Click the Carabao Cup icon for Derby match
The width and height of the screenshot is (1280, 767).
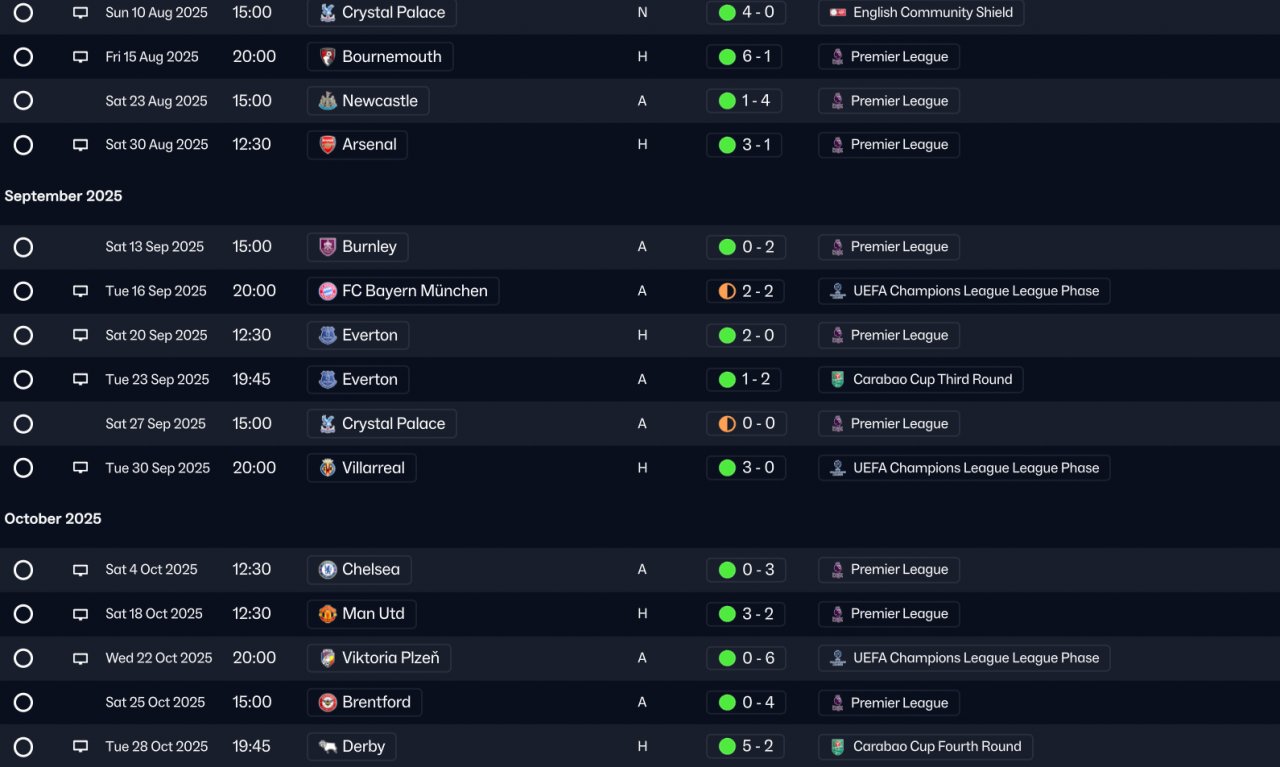837,747
